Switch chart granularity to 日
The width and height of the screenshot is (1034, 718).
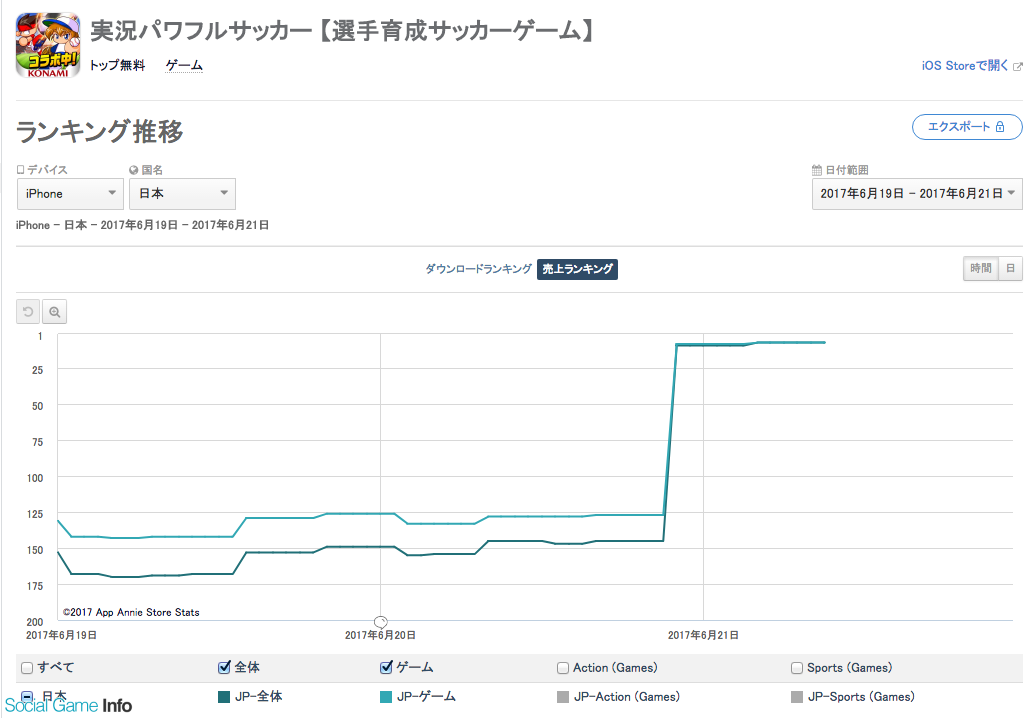pos(1010,268)
